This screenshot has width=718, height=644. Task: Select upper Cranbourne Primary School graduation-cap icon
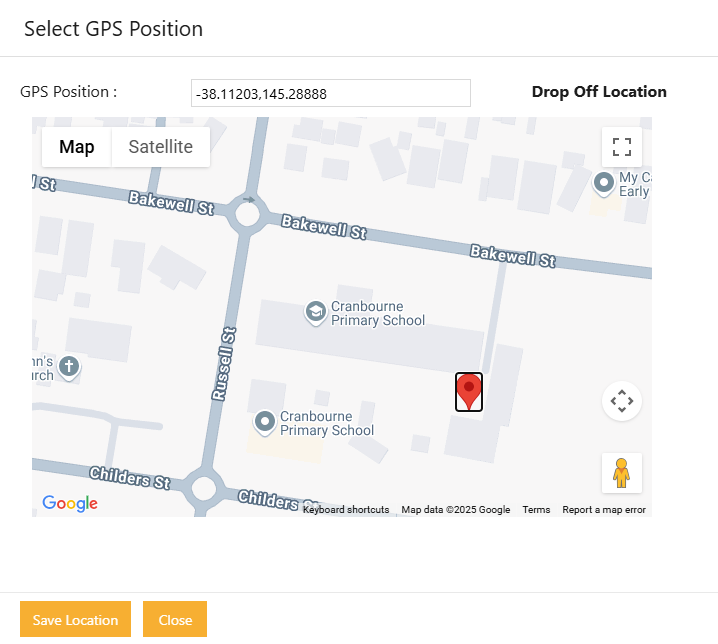[x=315, y=312]
